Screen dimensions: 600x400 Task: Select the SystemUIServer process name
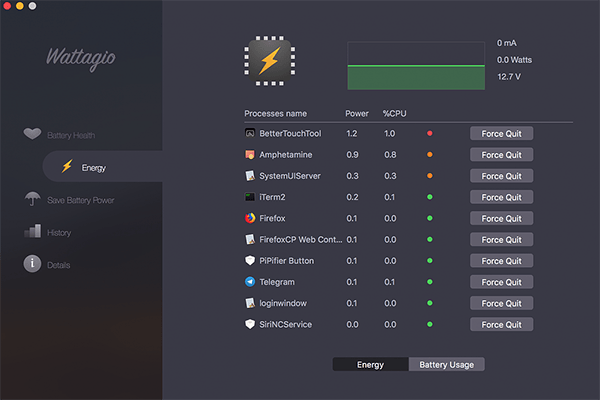(x=290, y=176)
